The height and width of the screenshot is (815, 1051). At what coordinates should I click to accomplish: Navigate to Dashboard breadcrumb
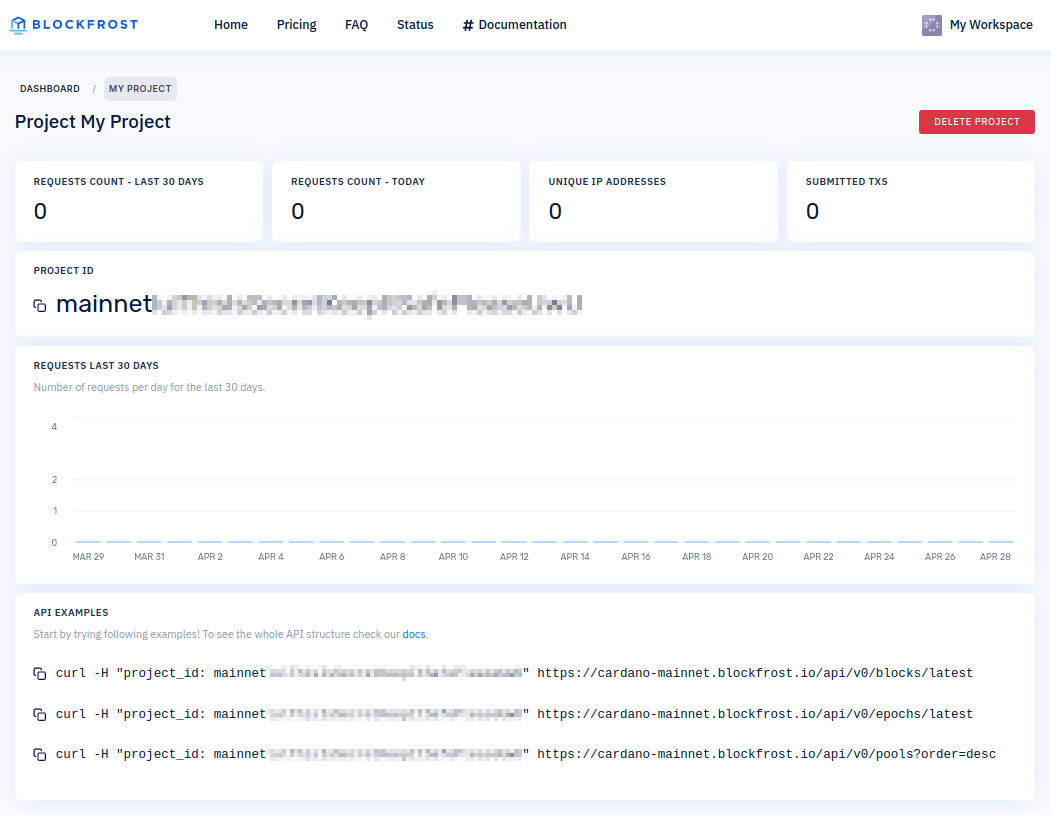click(50, 88)
